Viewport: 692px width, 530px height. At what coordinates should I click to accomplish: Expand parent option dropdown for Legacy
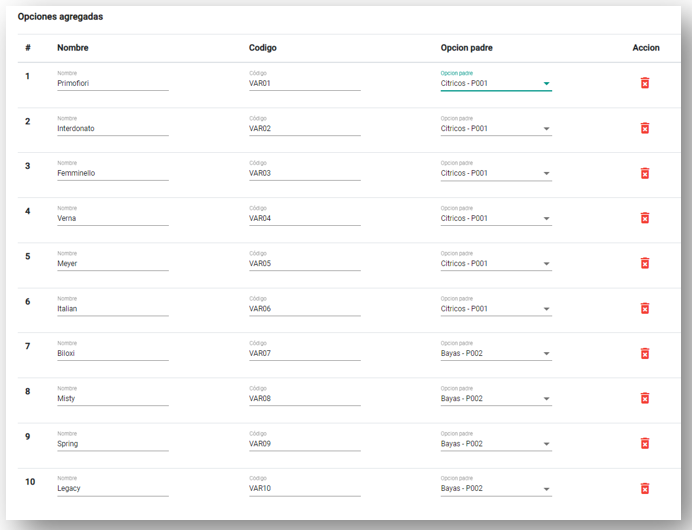495,489
